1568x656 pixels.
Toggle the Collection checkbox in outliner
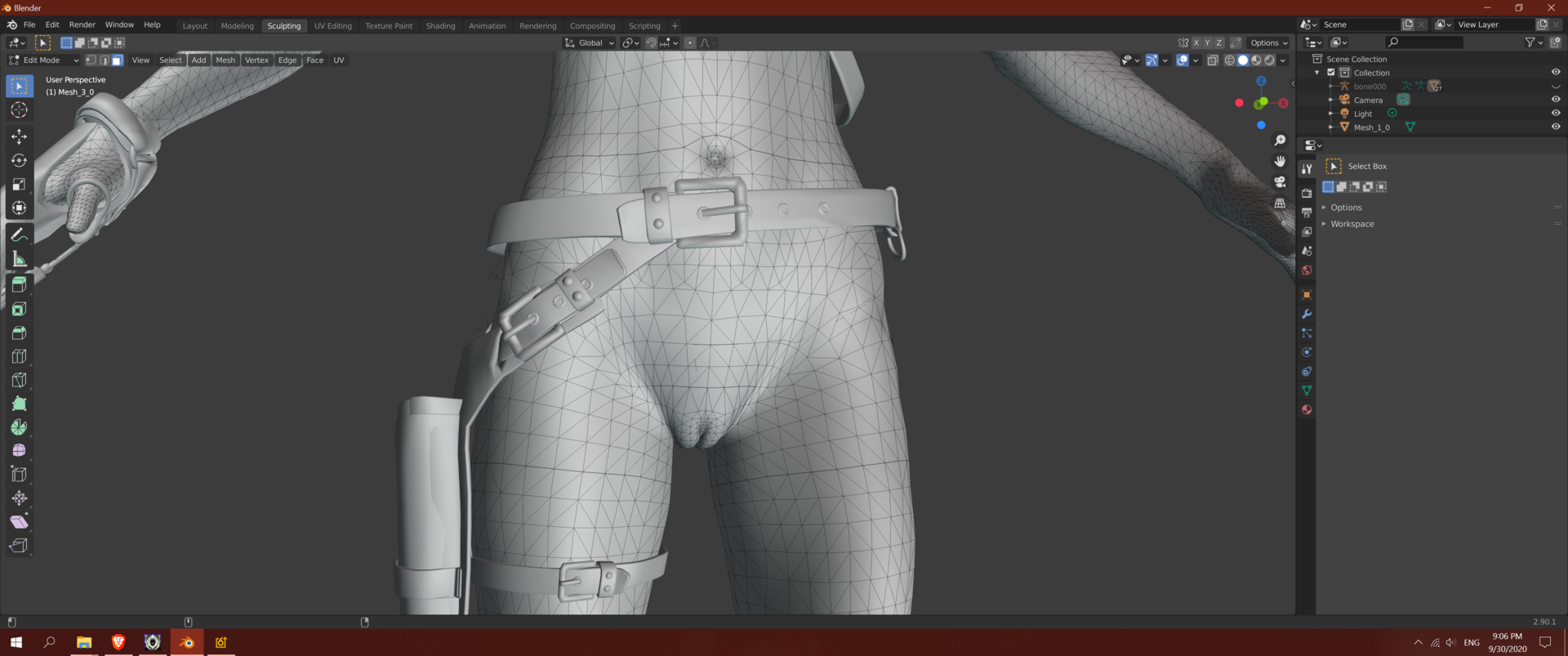(1331, 73)
